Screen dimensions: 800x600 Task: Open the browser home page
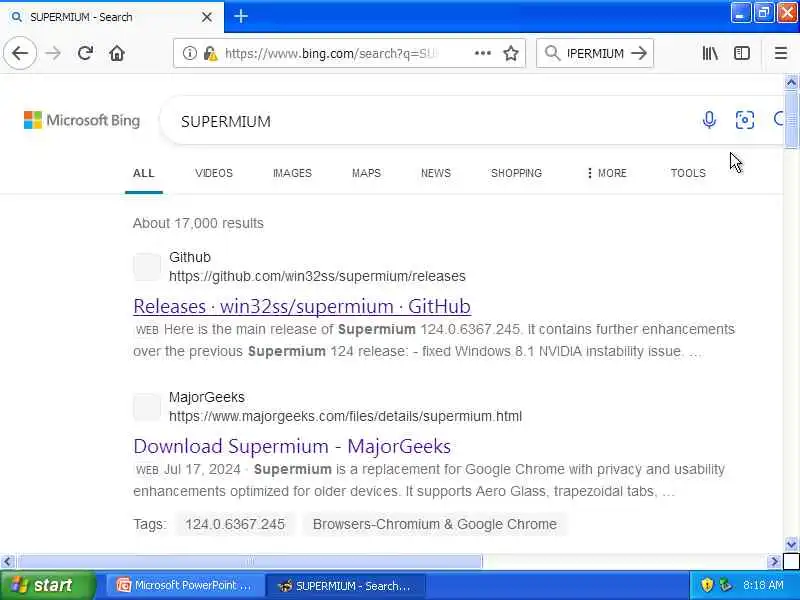tap(117, 53)
